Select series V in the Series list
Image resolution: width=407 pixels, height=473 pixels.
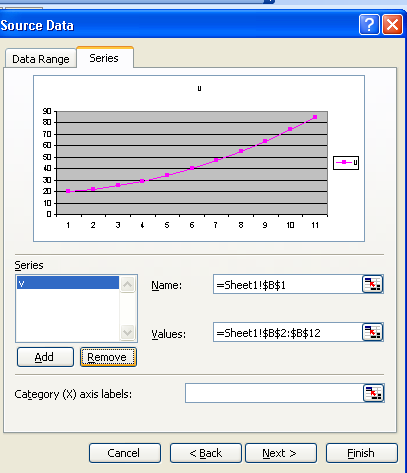(x=68, y=283)
